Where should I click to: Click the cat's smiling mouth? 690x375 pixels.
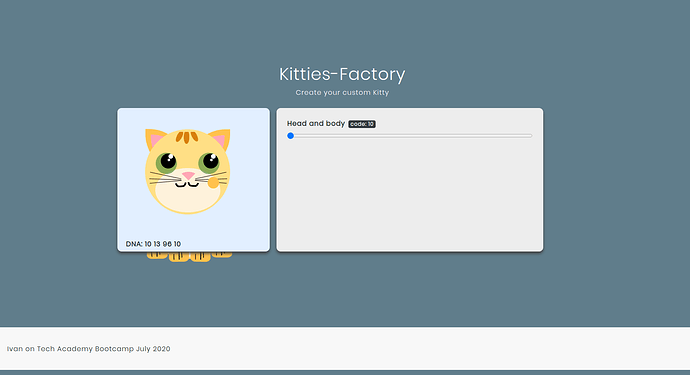pos(187,184)
